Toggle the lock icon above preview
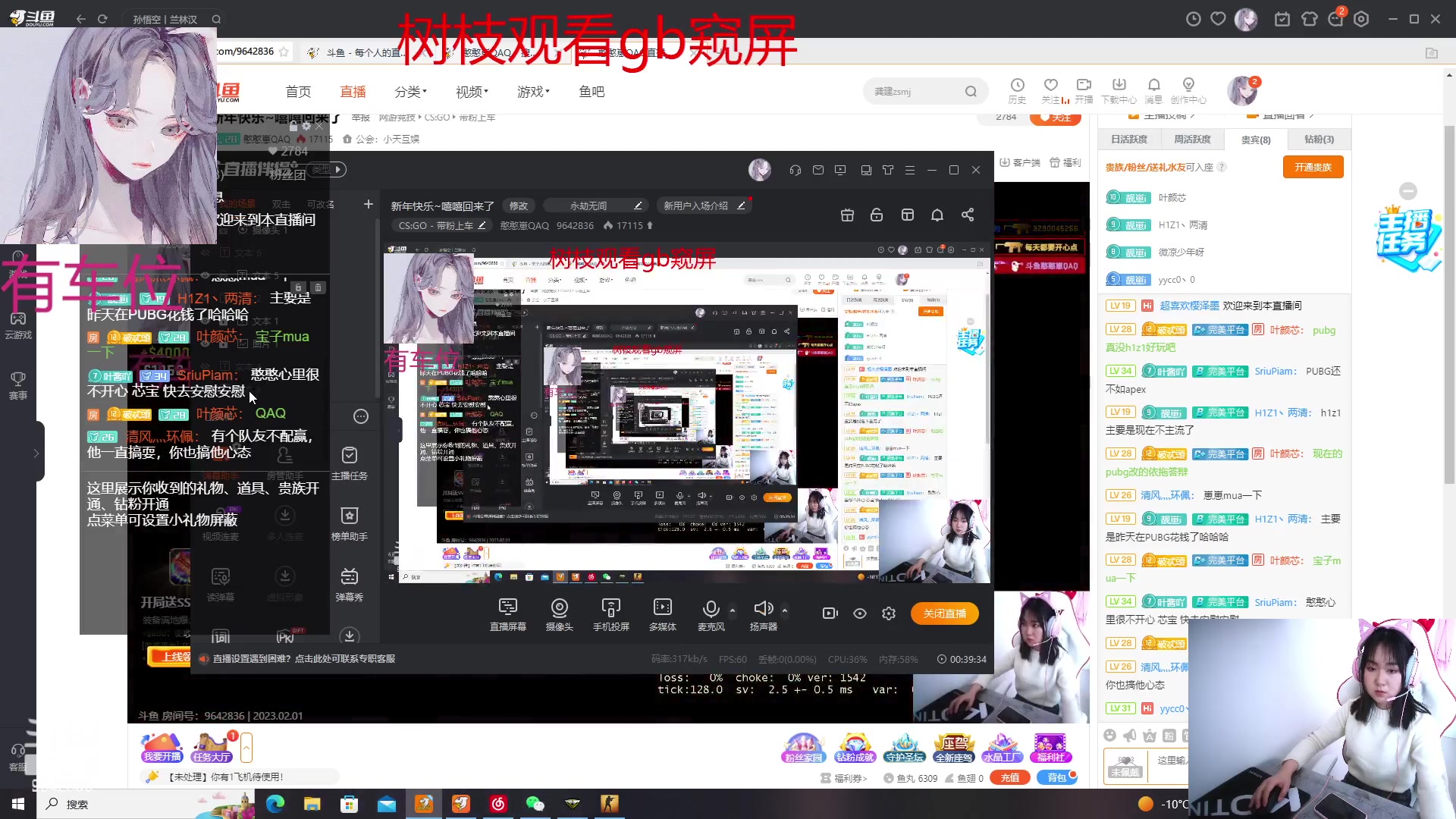The image size is (1456, 819). click(877, 215)
